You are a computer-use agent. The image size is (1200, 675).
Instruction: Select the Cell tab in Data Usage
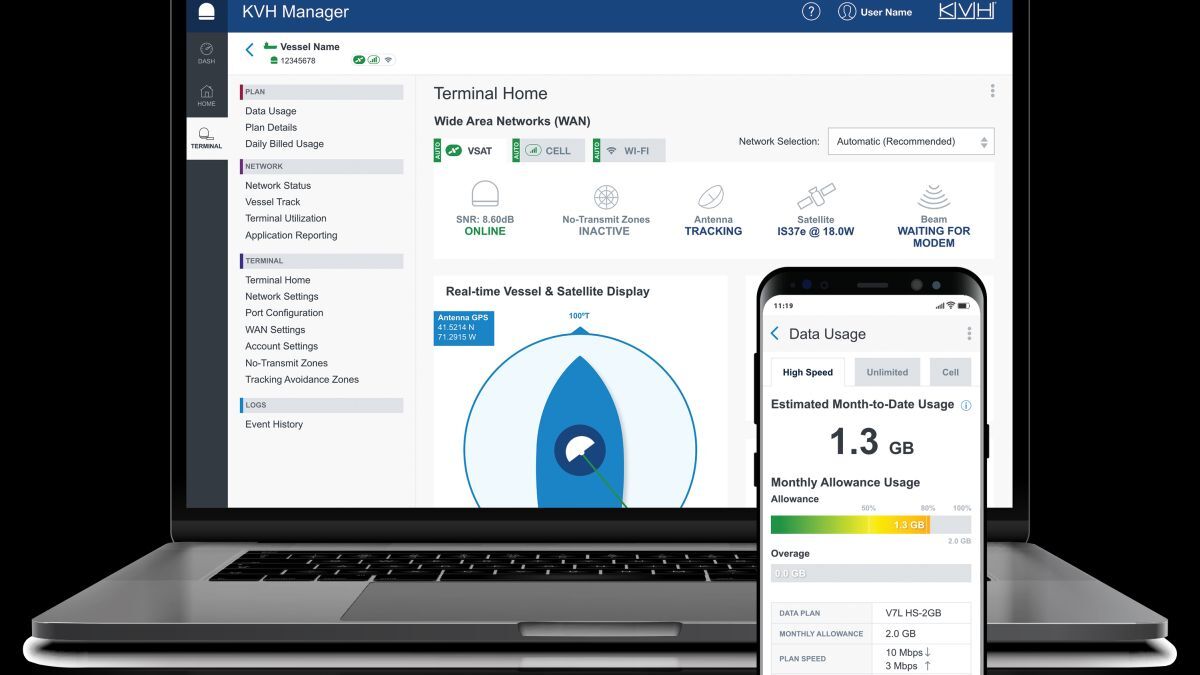(x=949, y=371)
